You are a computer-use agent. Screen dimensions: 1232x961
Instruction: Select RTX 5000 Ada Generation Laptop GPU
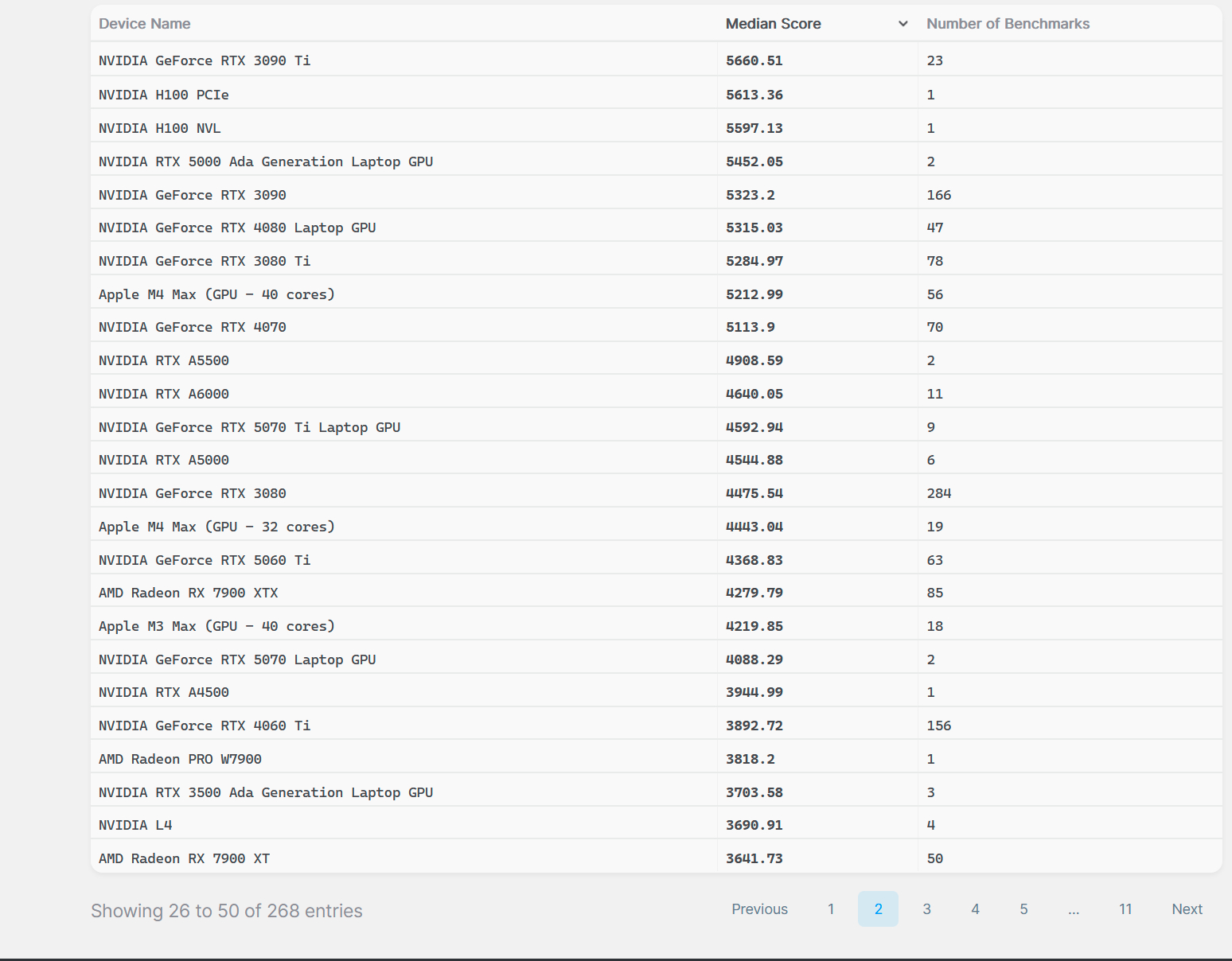tap(266, 161)
